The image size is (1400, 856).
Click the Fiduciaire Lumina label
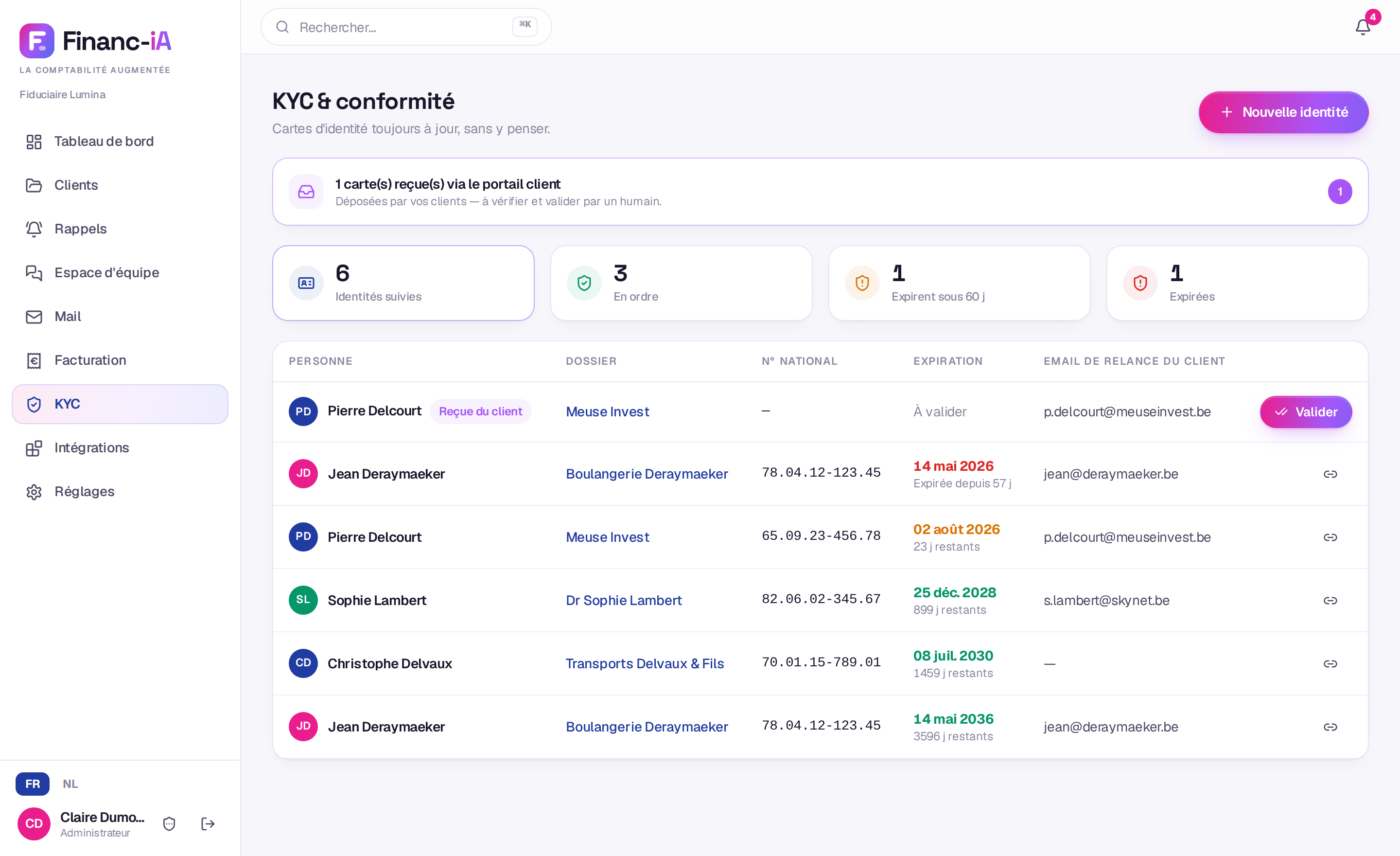click(63, 94)
